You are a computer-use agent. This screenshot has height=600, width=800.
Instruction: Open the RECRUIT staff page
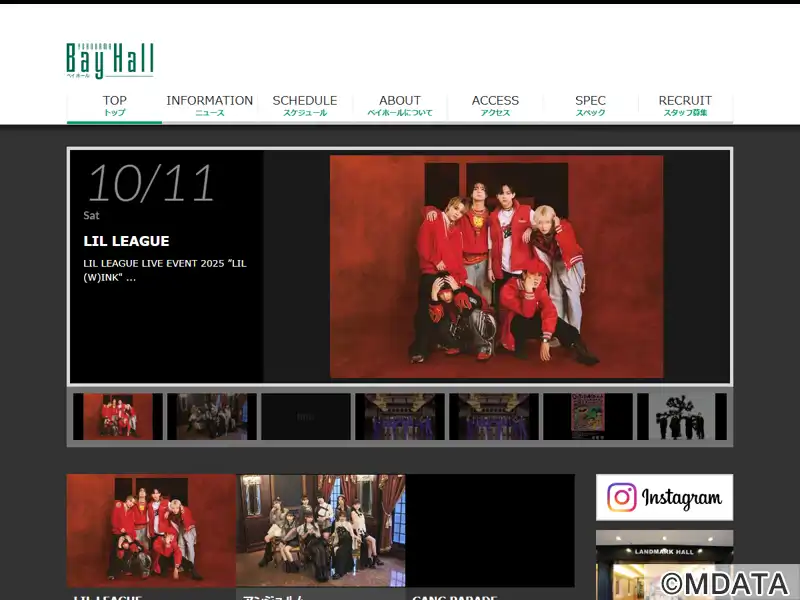click(x=685, y=106)
